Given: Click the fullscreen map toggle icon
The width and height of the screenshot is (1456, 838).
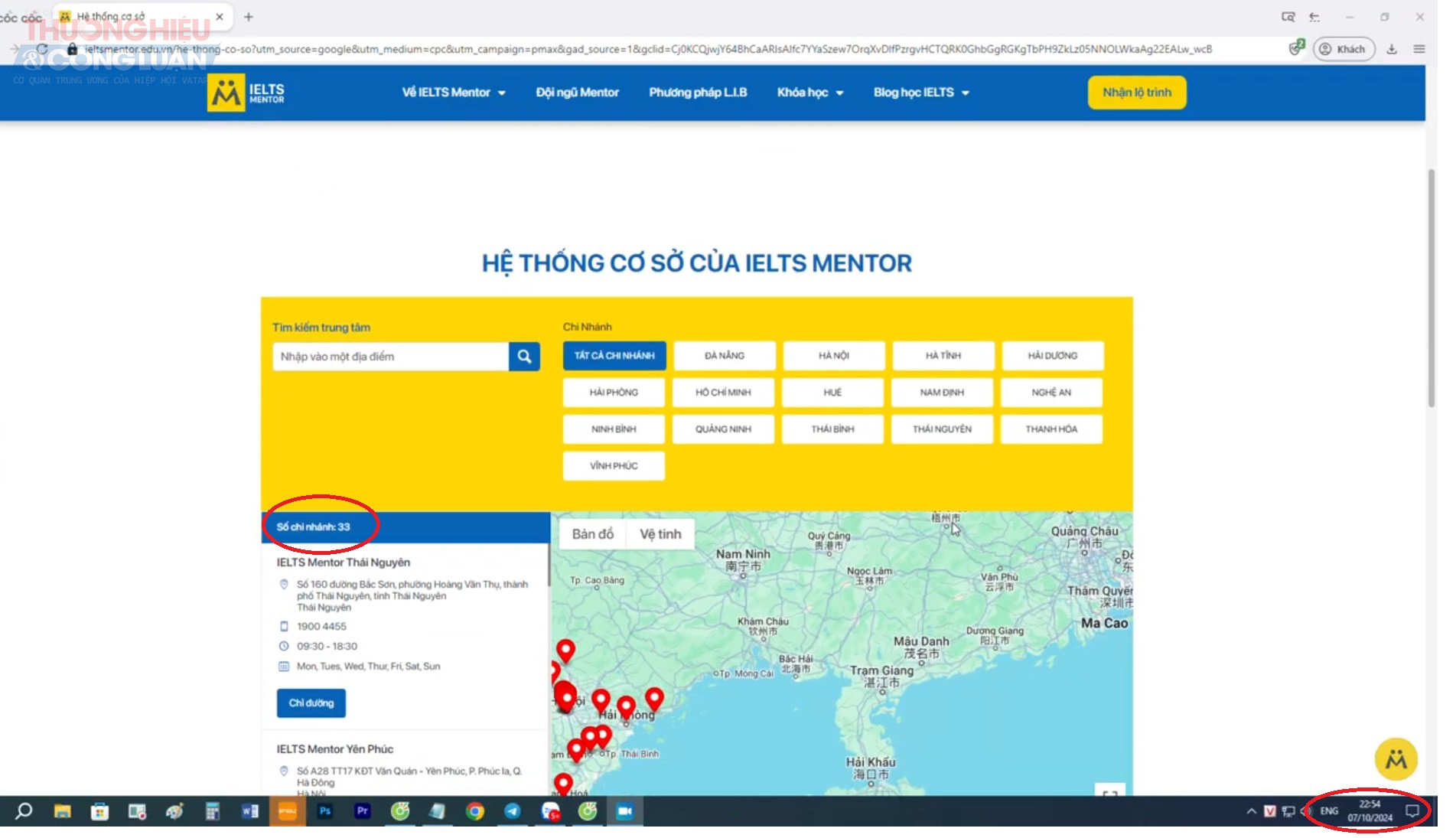Looking at the screenshot, I should [x=1110, y=793].
